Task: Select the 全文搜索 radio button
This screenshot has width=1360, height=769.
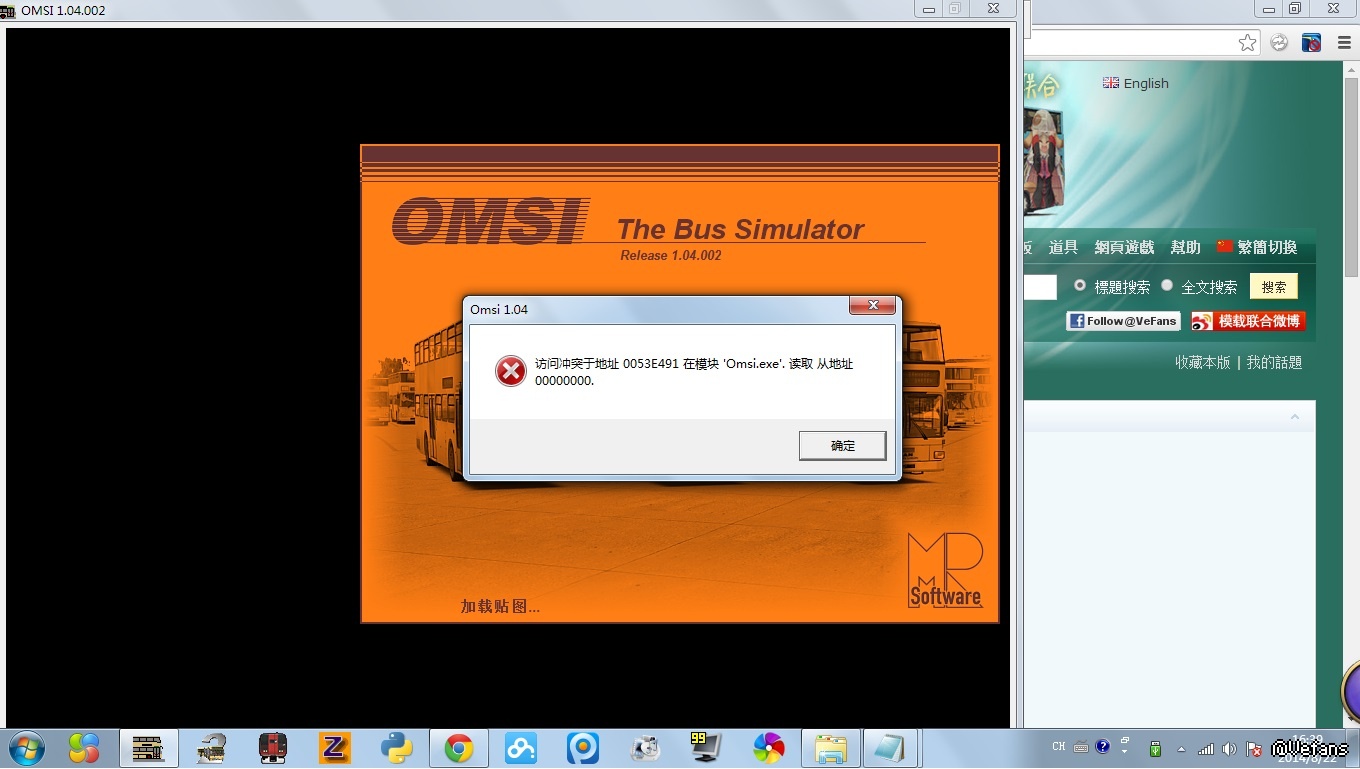Action: [1167, 285]
